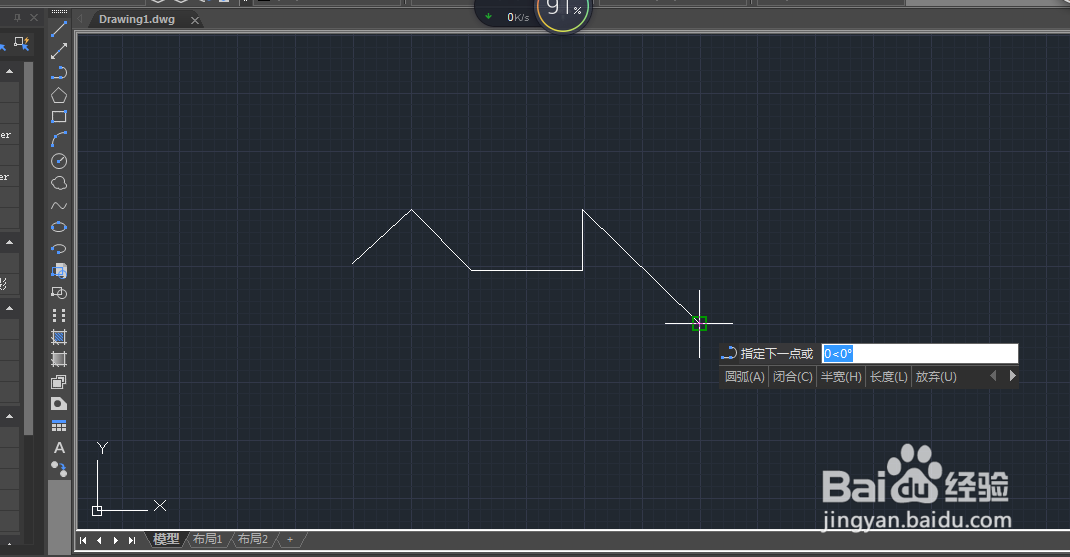The image size is (1070, 557).
Task: Switch to the Drawing1.dwg tab
Action: [x=136, y=19]
